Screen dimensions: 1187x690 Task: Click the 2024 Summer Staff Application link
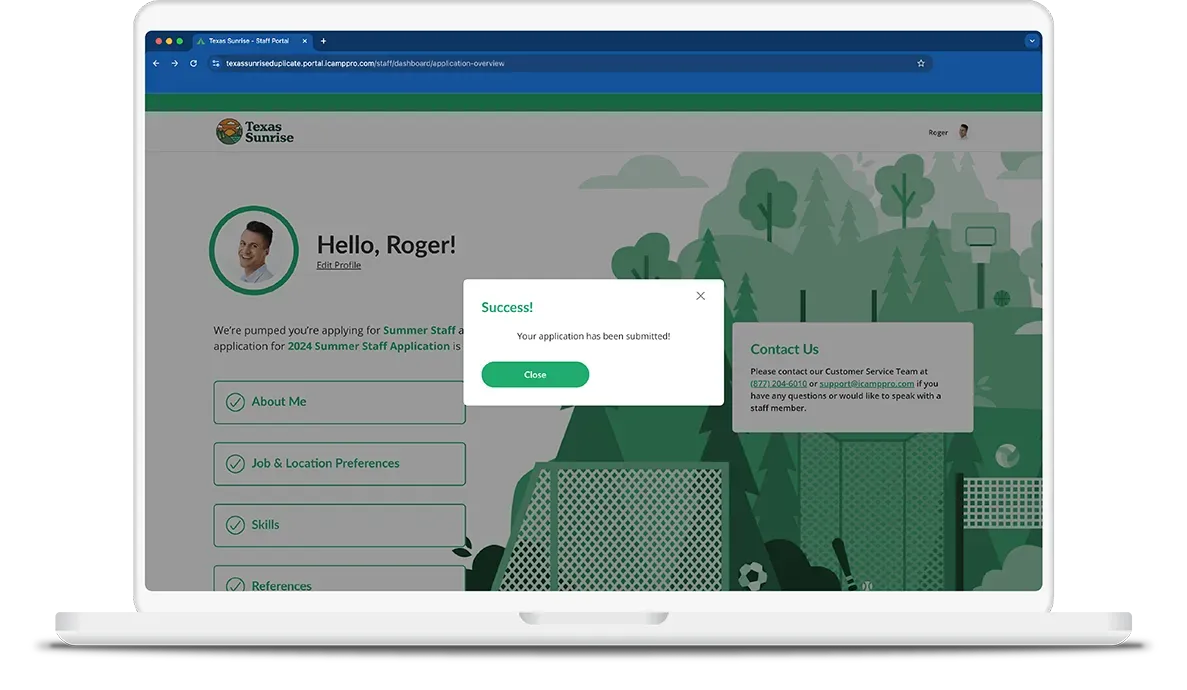click(369, 346)
